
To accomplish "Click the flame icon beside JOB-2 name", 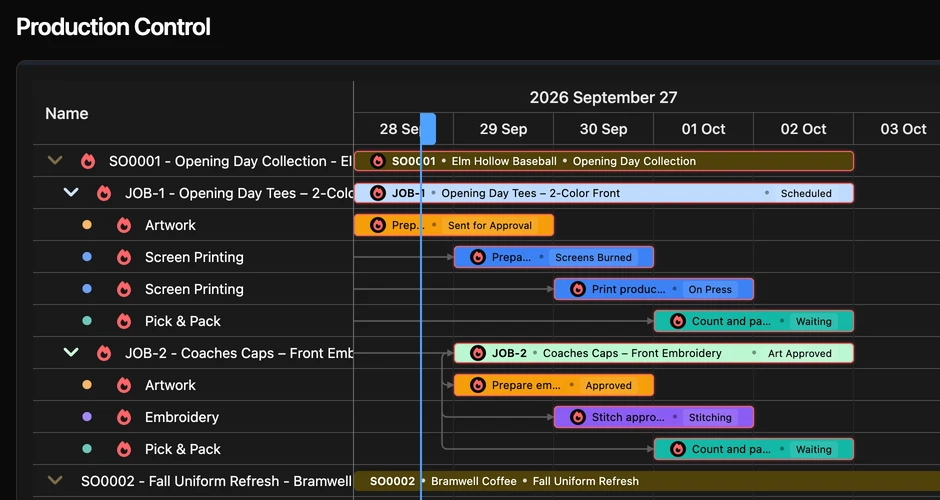I will [x=104, y=353].
